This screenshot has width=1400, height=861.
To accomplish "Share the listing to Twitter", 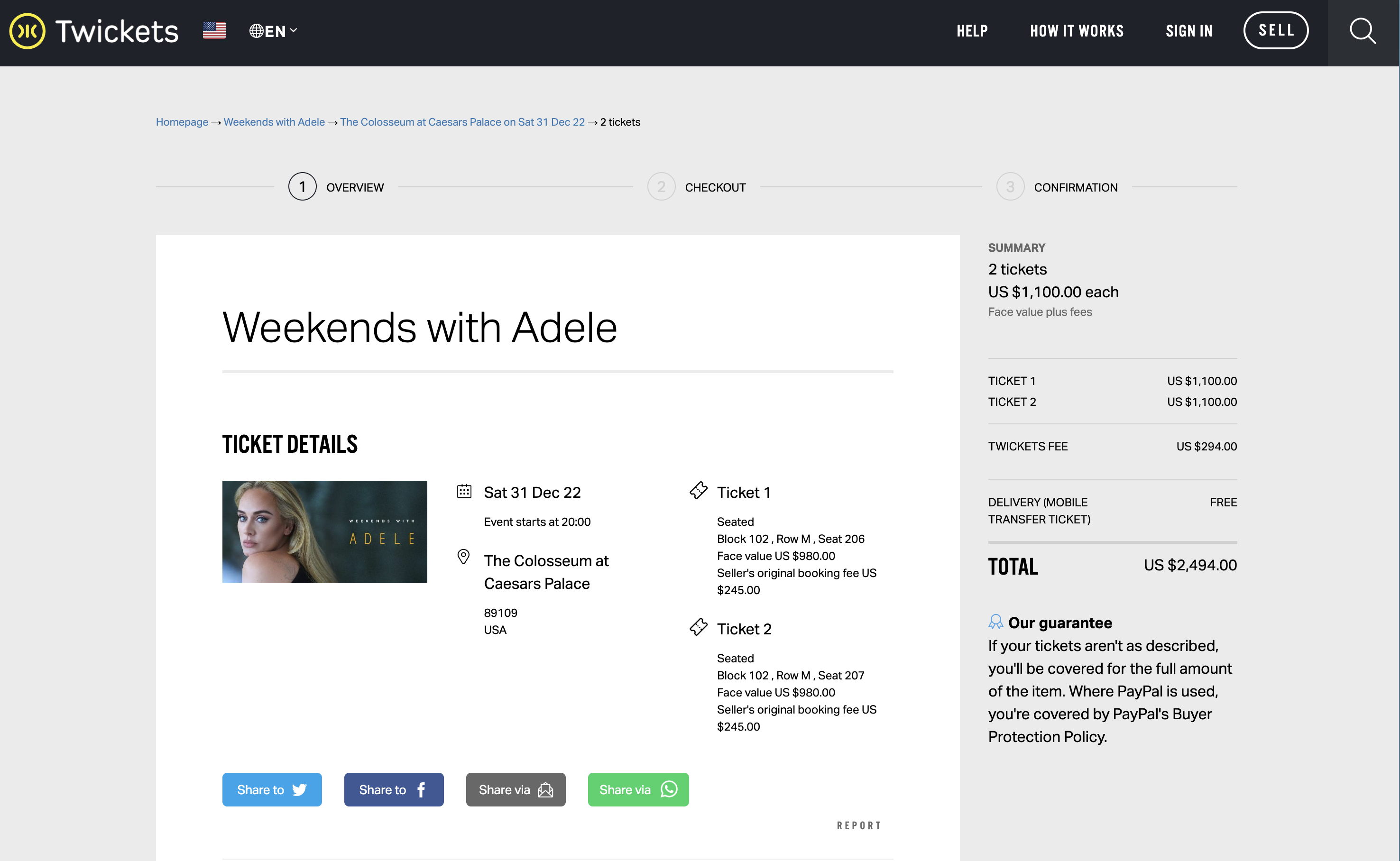I will click(272, 789).
